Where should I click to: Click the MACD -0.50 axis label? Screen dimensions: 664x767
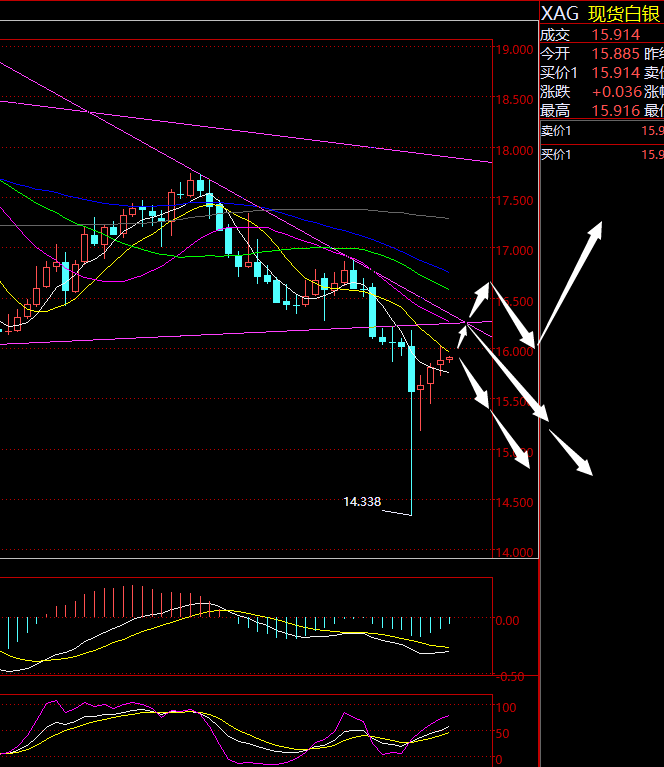(x=510, y=677)
